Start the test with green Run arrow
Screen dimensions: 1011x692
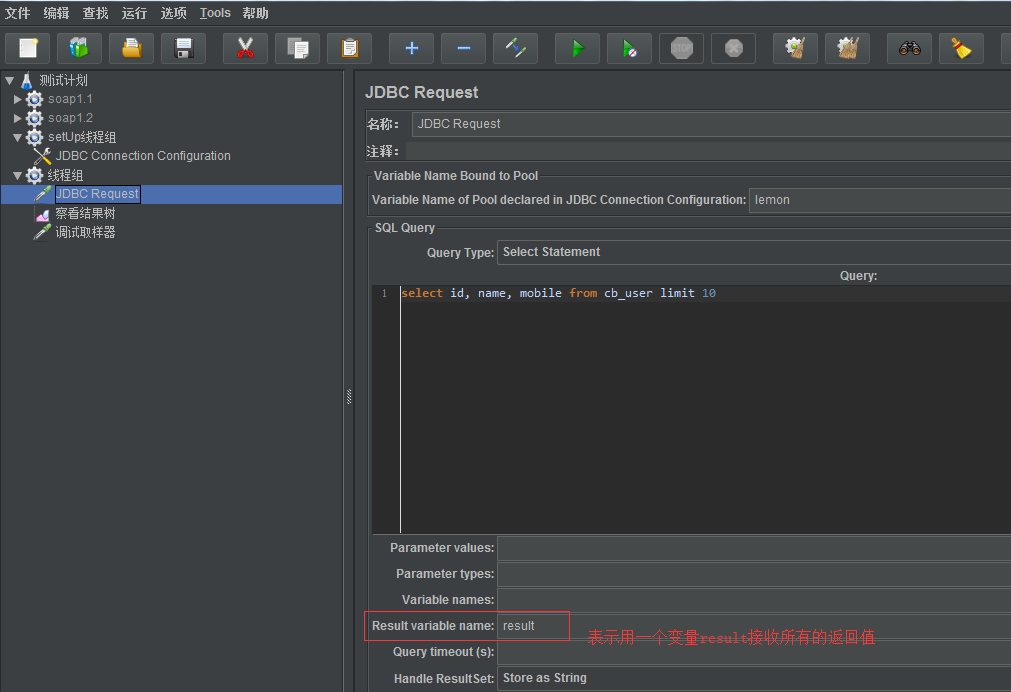(577, 48)
